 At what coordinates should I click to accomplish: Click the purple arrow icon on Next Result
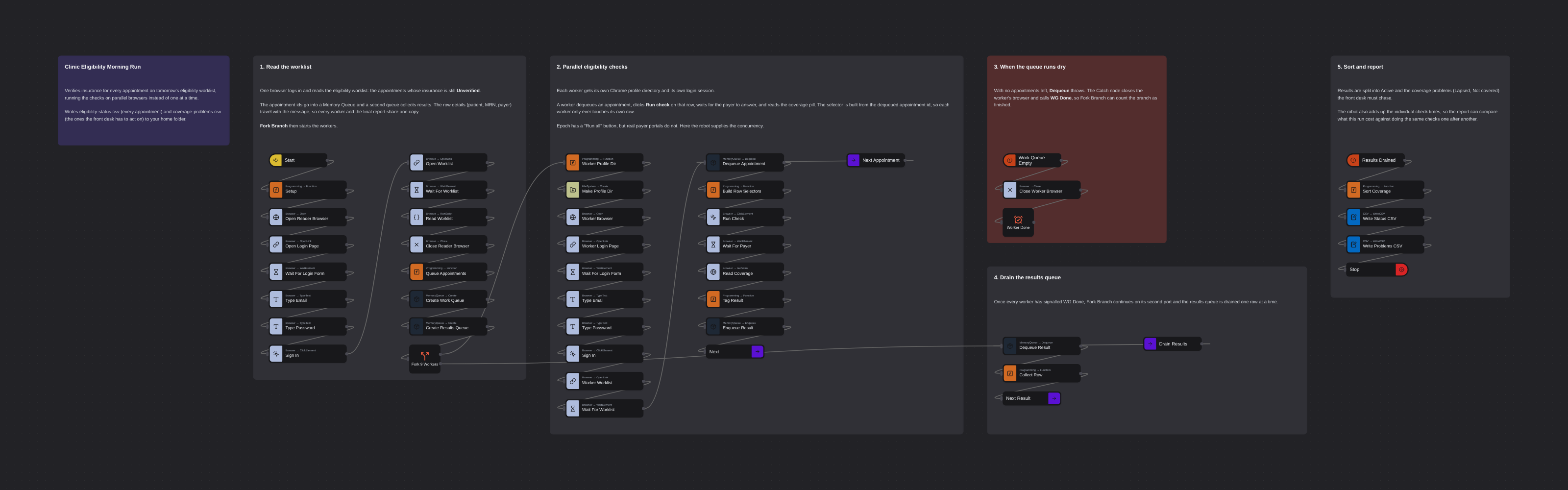pos(1054,398)
